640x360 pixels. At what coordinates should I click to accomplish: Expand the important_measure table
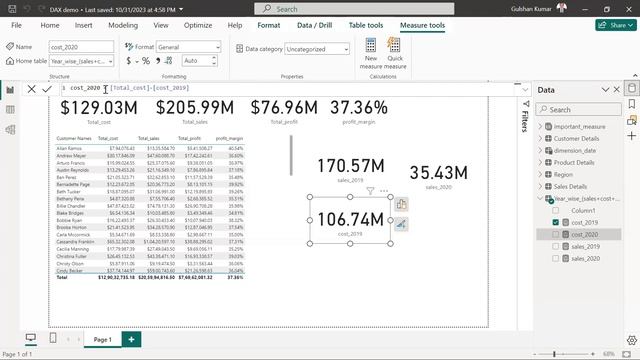click(540, 127)
